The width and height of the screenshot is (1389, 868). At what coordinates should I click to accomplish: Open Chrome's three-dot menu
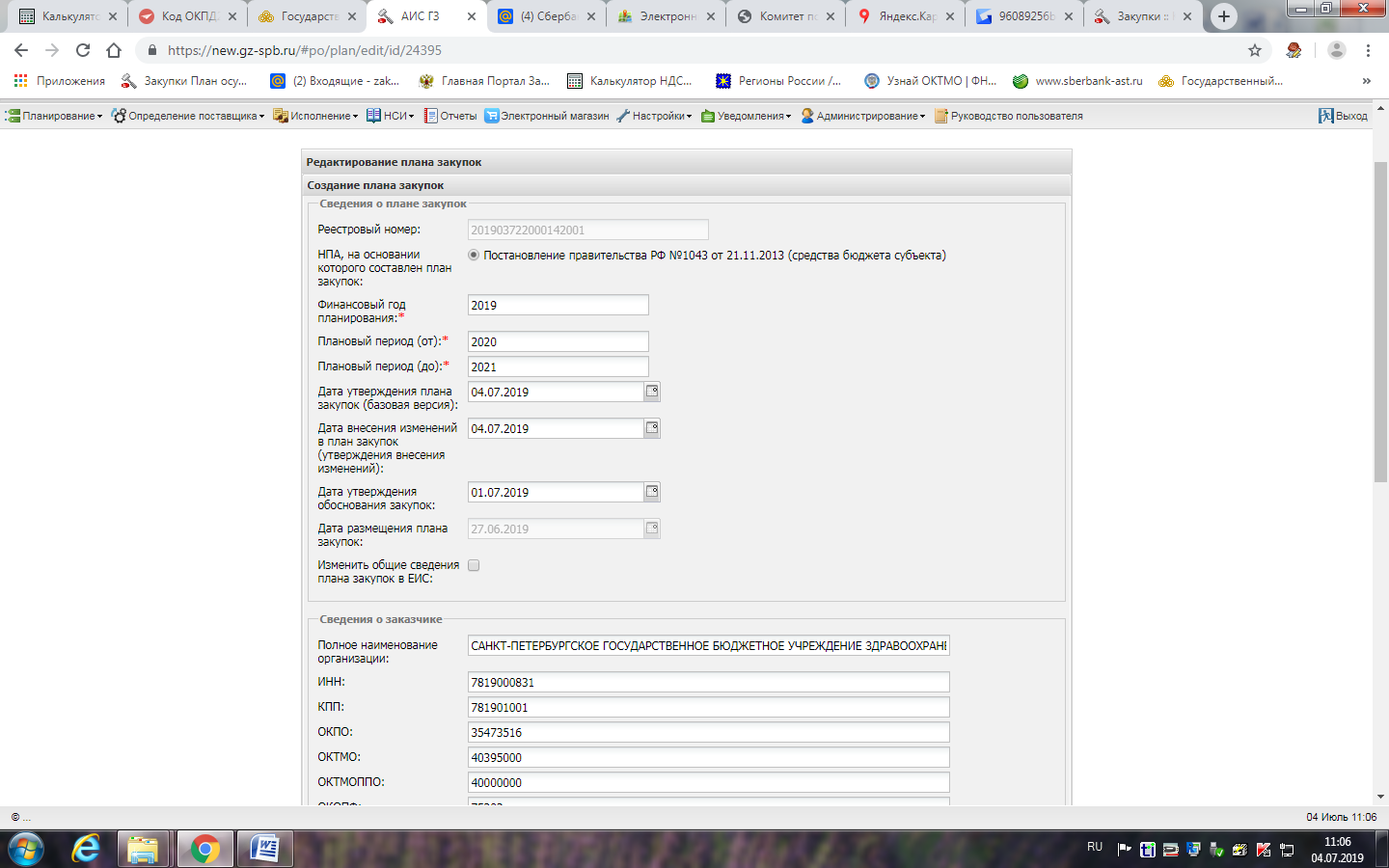(x=1368, y=50)
